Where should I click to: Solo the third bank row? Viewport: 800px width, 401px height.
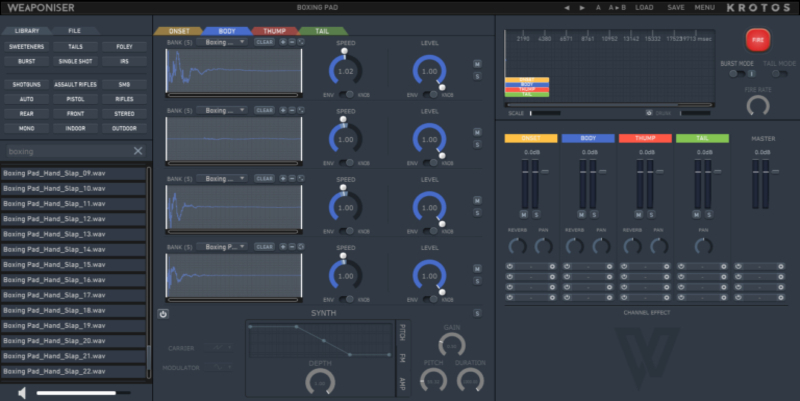coord(477,213)
